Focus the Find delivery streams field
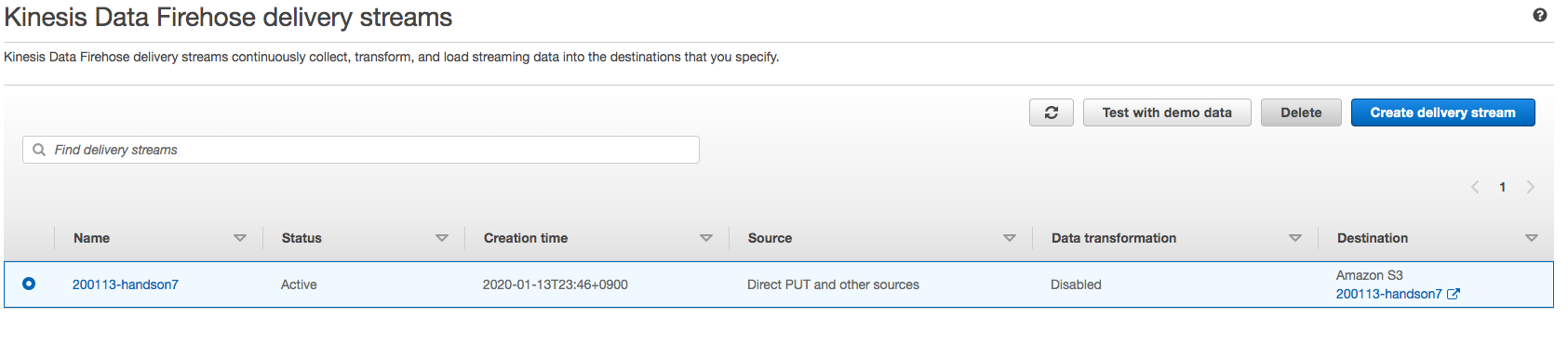 [361, 150]
